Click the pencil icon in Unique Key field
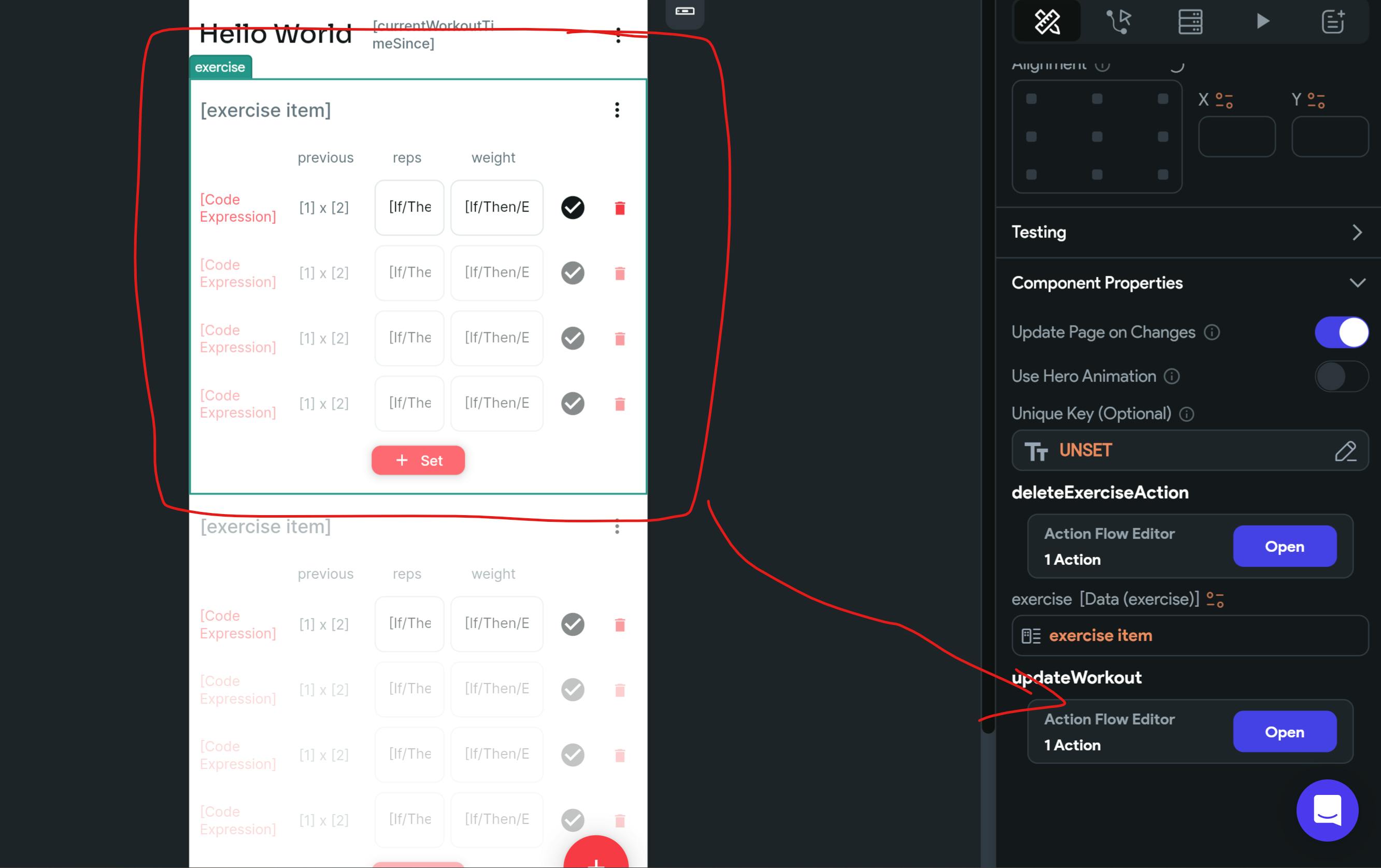1381x868 pixels. [1345, 451]
